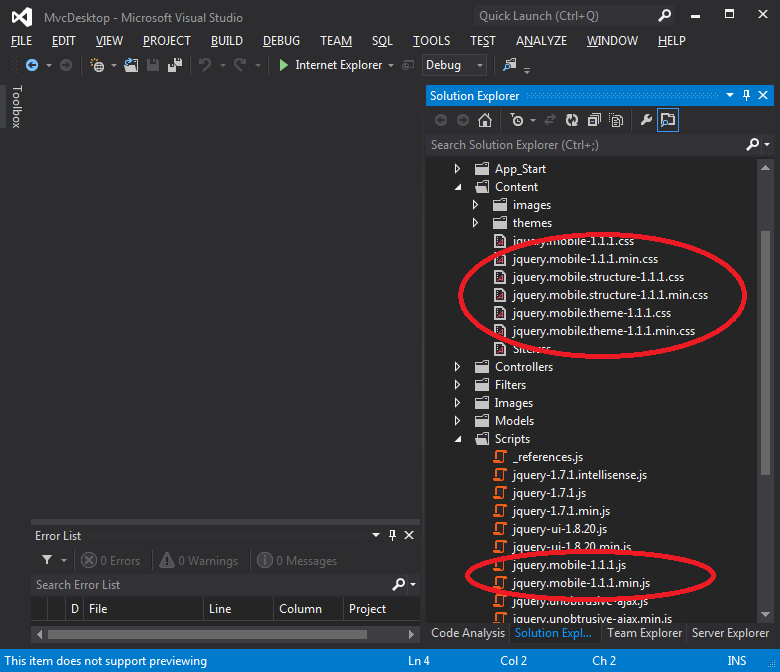Select jquery.mobile.theme-1.1.1.min.css file
The height and width of the screenshot is (672, 780).
[603, 331]
